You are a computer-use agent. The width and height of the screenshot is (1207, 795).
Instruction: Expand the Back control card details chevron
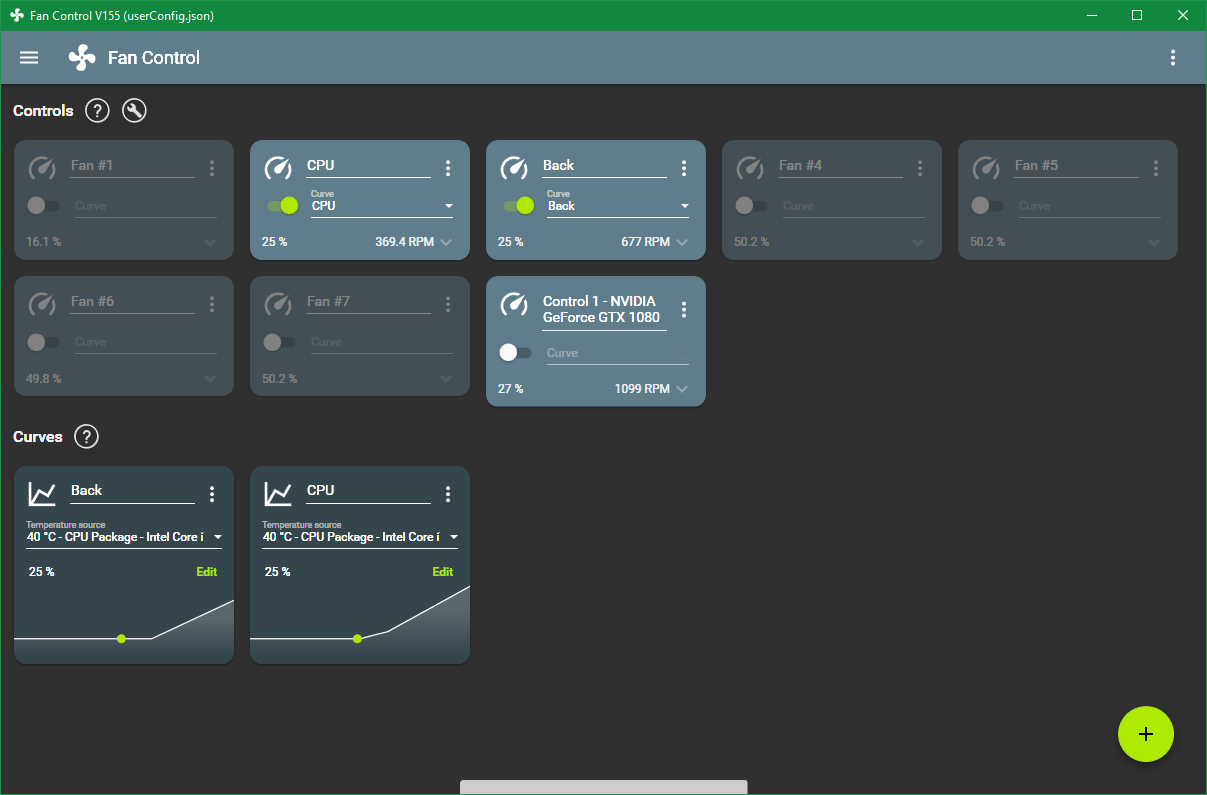(x=682, y=242)
